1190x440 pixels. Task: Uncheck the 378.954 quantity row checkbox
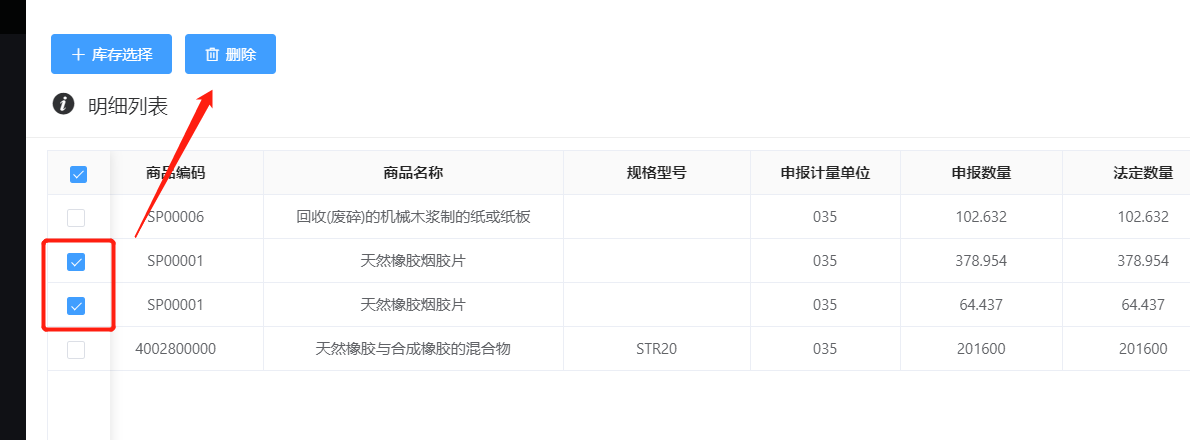tap(76, 262)
